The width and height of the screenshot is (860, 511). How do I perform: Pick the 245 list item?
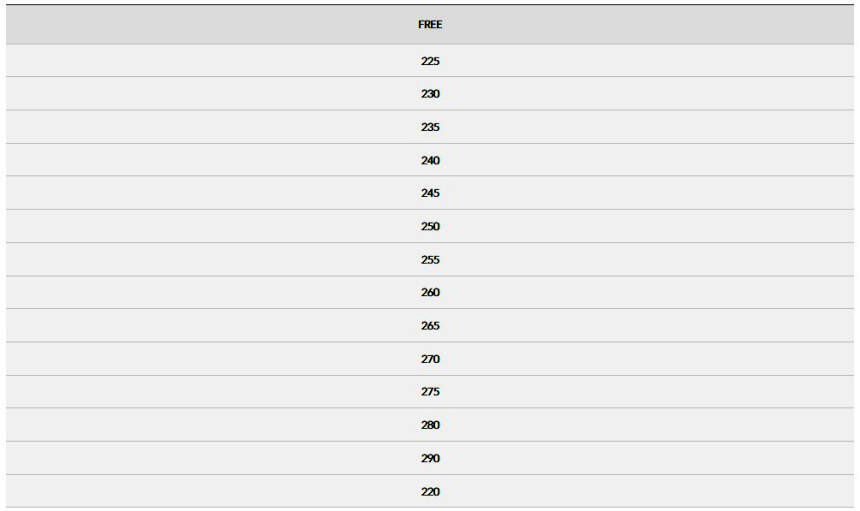pyautogui.click(x=430, y=193)
